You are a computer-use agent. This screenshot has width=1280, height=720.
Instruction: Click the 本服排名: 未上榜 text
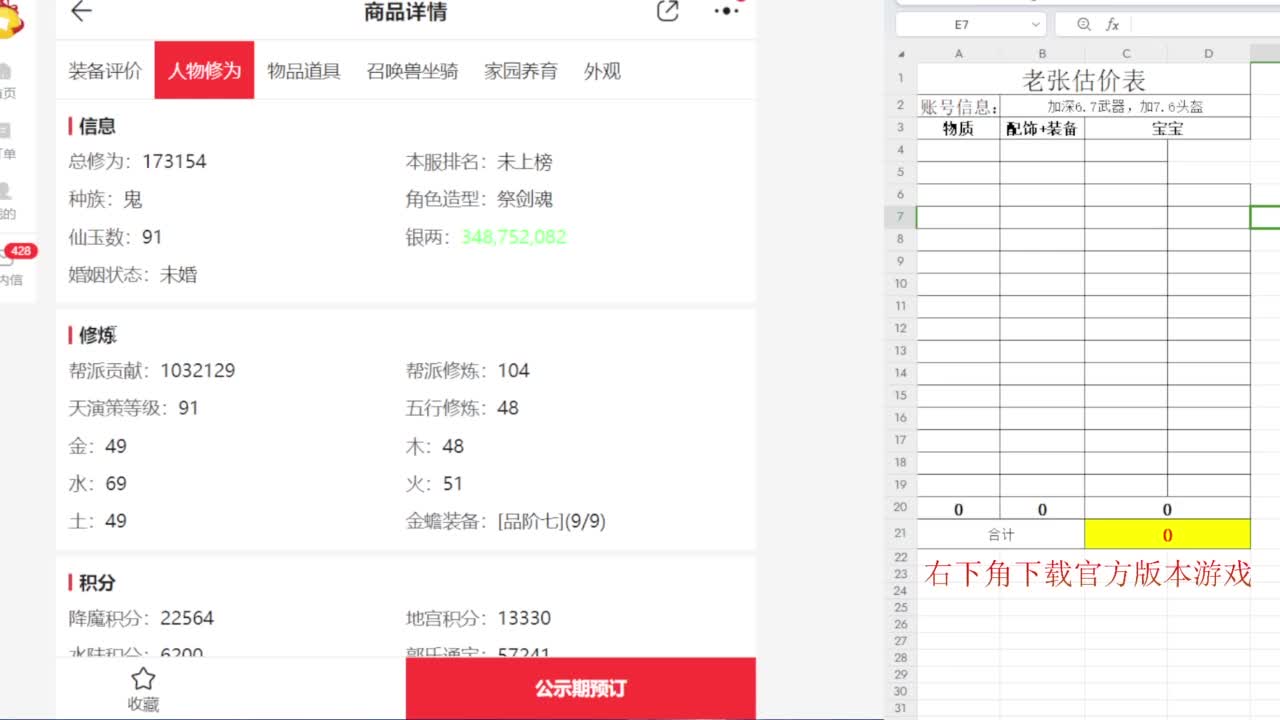[478, 162]
